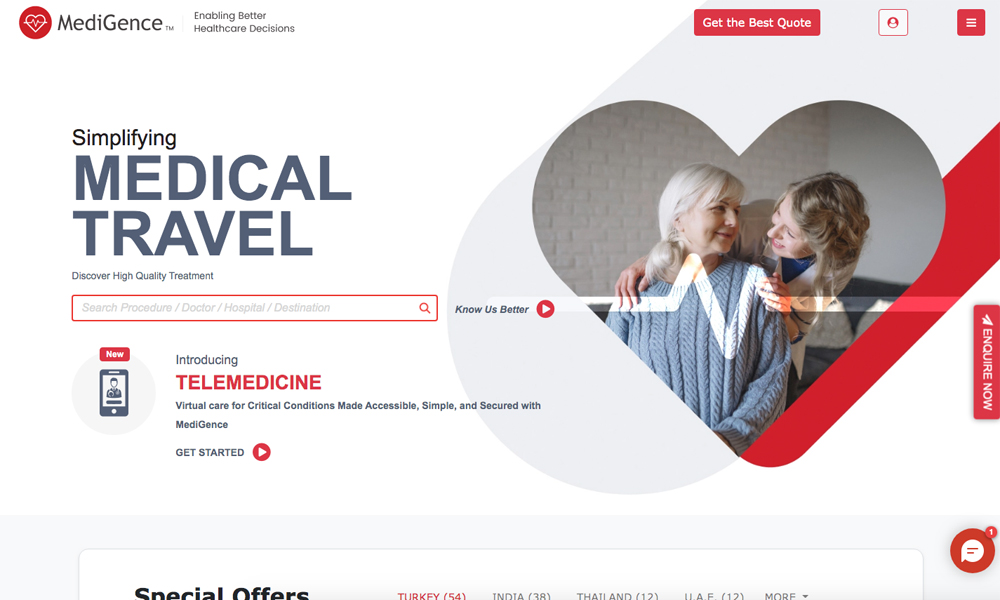Image resolution: width=1000 pixels, height=600 pixels.
Task: Open the user account profile icon
Action: coord(893,23)
